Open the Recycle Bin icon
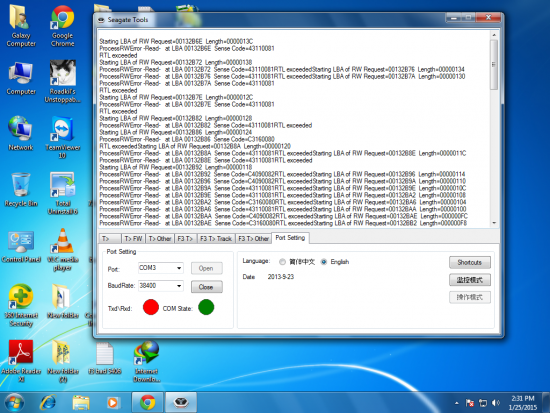This screenshot has height=413, width=550. 21,189
